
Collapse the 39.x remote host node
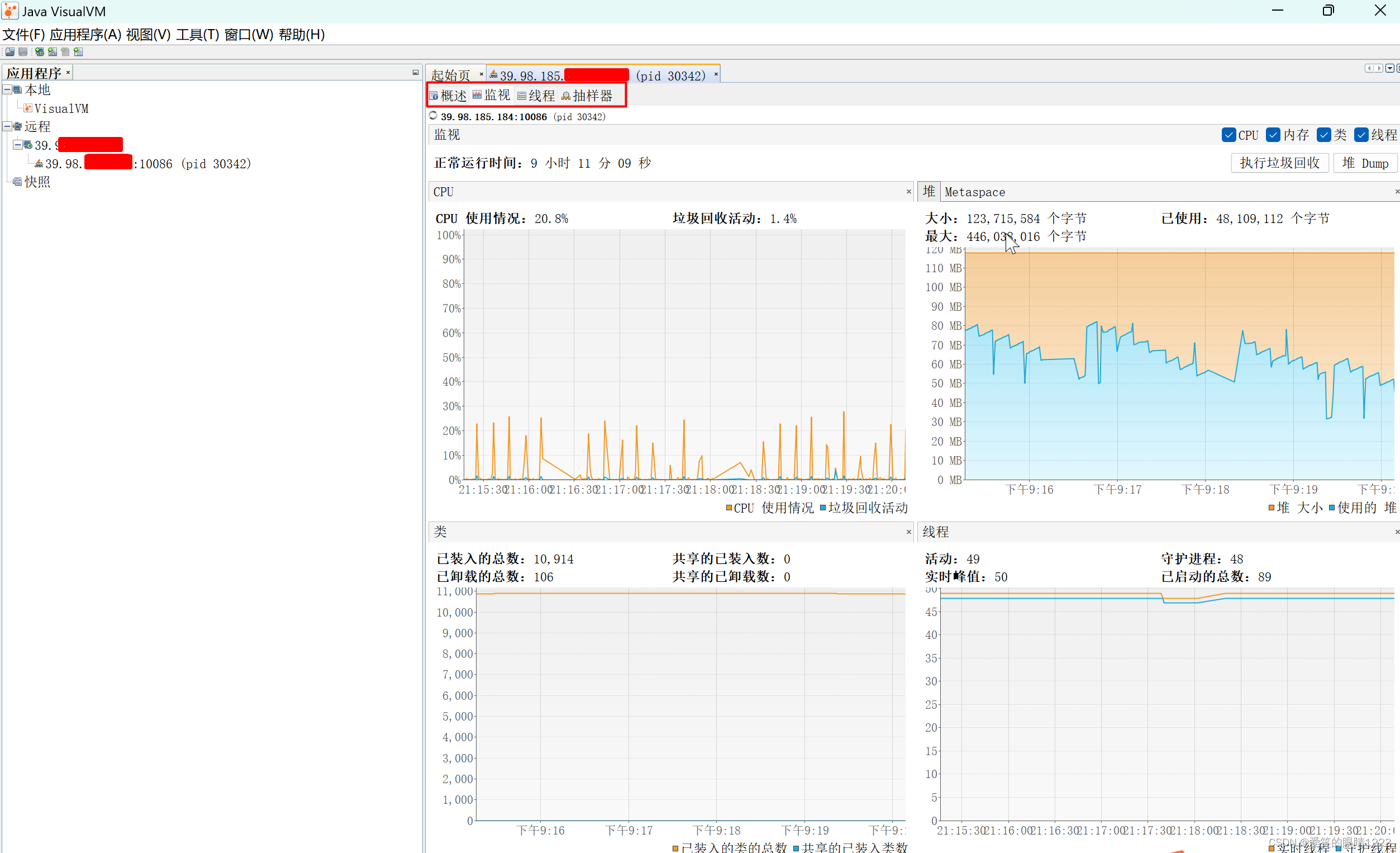coord(18,145)
